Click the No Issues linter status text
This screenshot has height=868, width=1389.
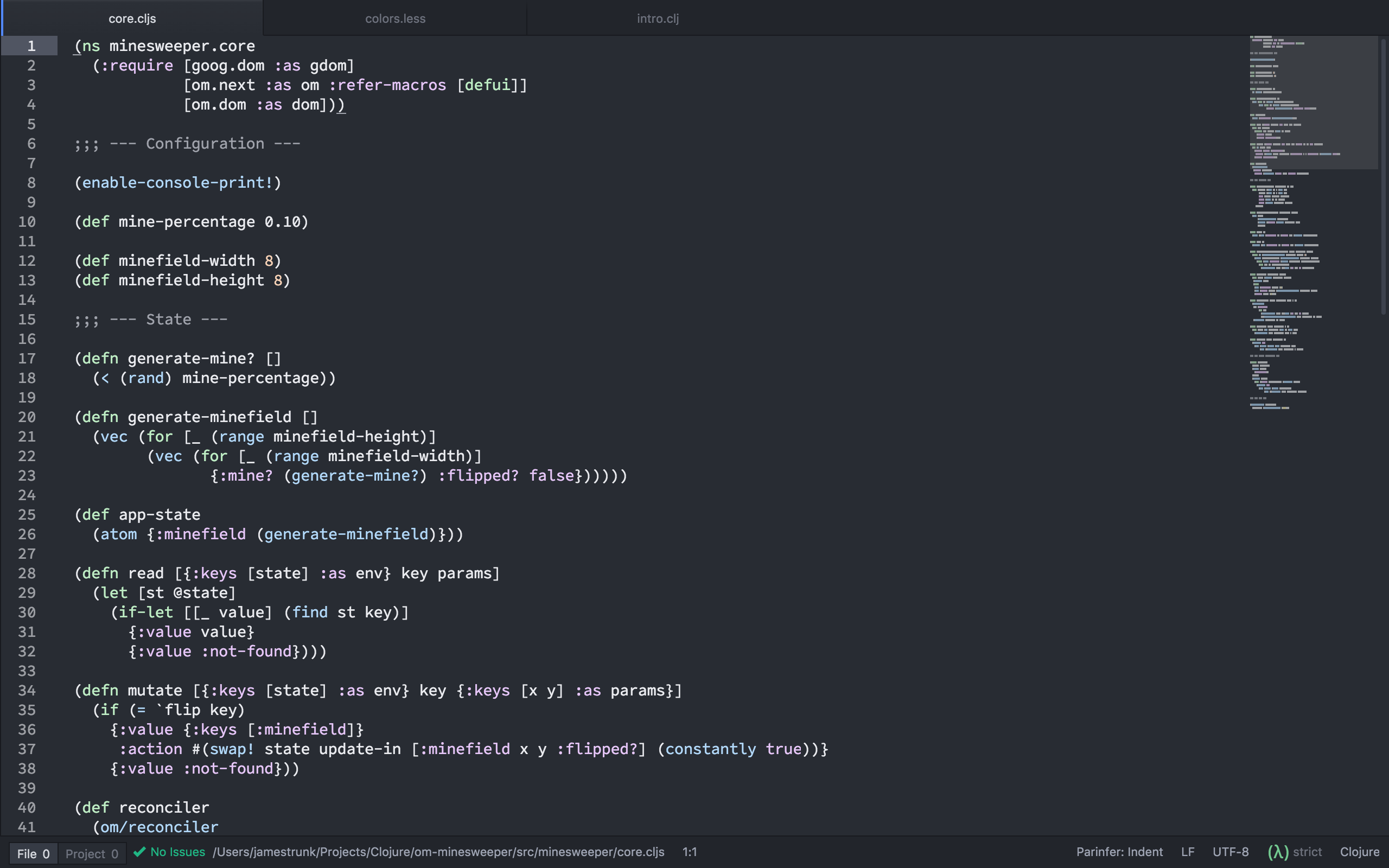[177, 852]
